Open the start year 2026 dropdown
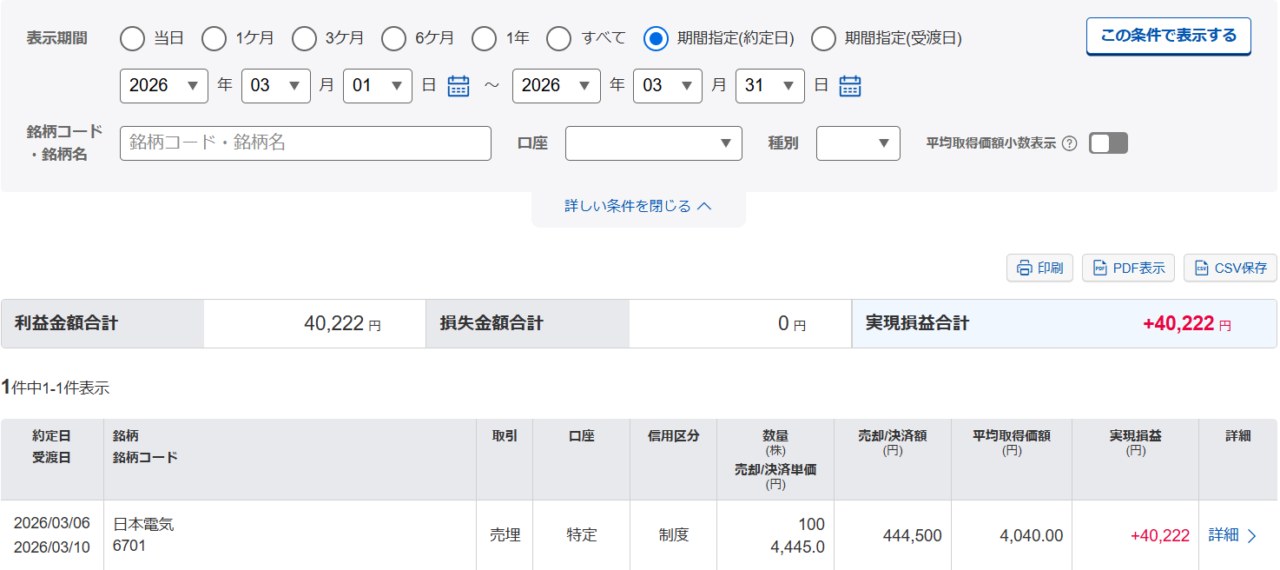Image resolution: width=1280 pixels, height=570 pixels. point(164,86)
